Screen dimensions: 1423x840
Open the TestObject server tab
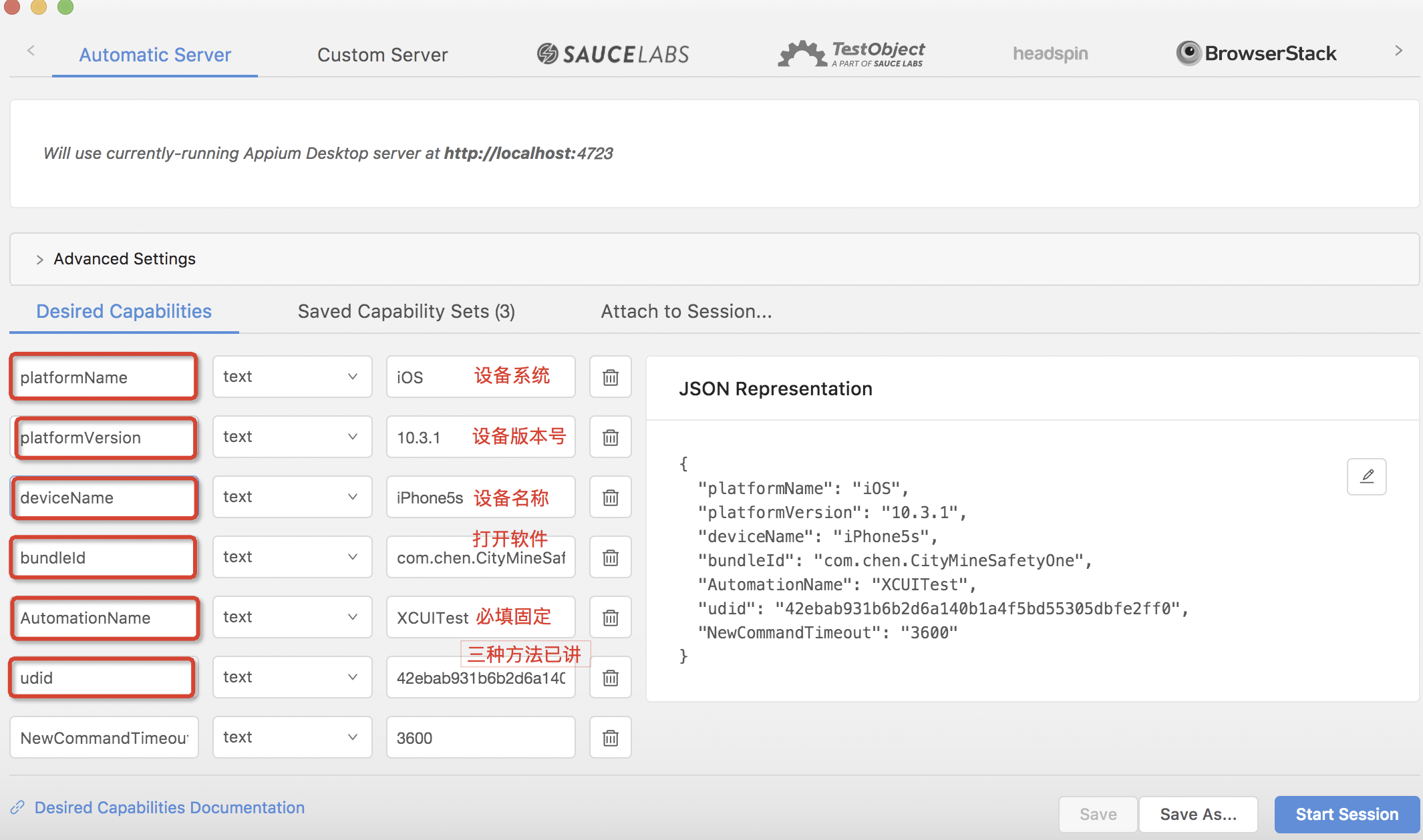point(851,53)
